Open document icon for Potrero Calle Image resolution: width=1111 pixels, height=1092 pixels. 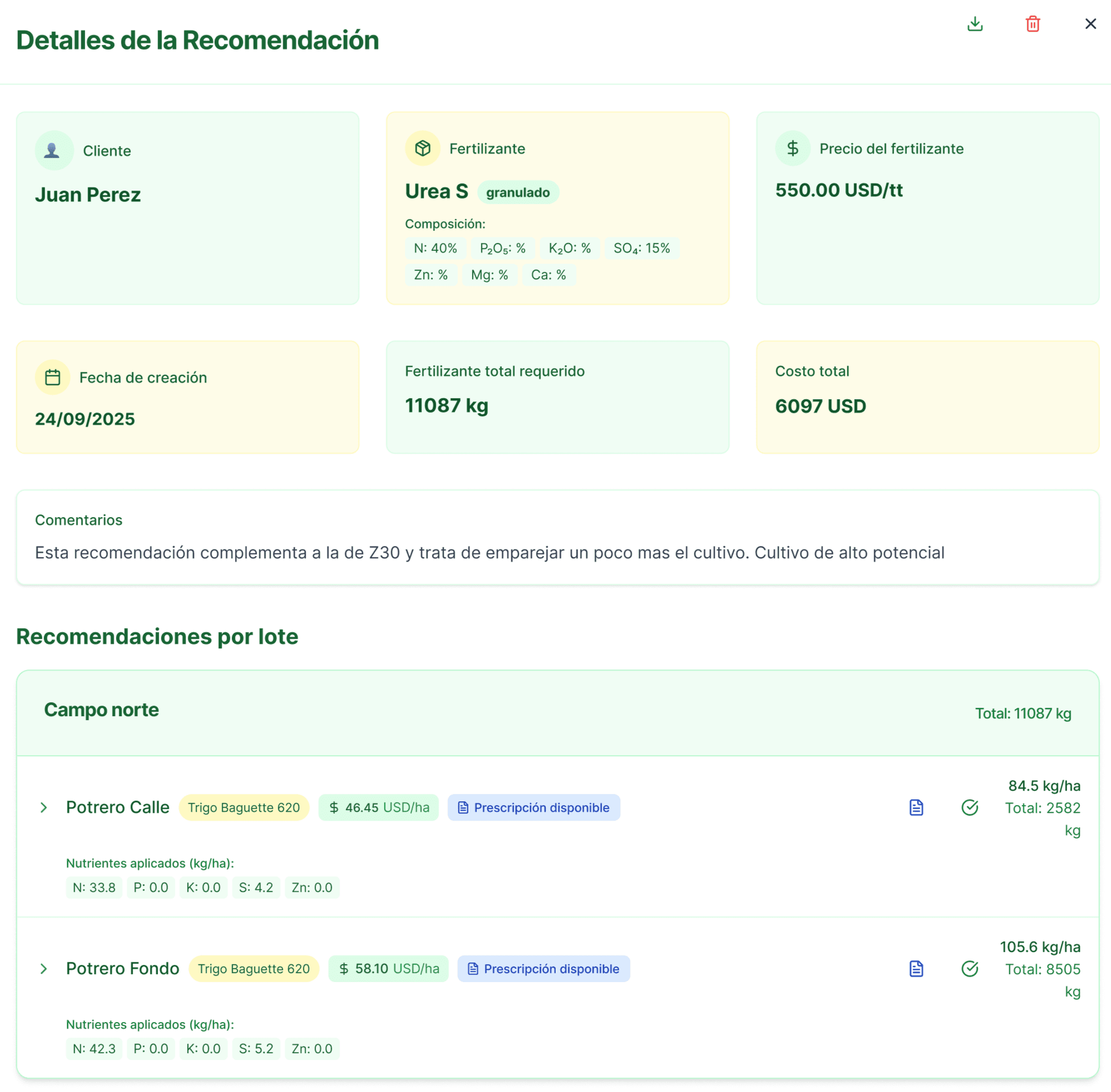pyautogui.click(x=916, y=807)
